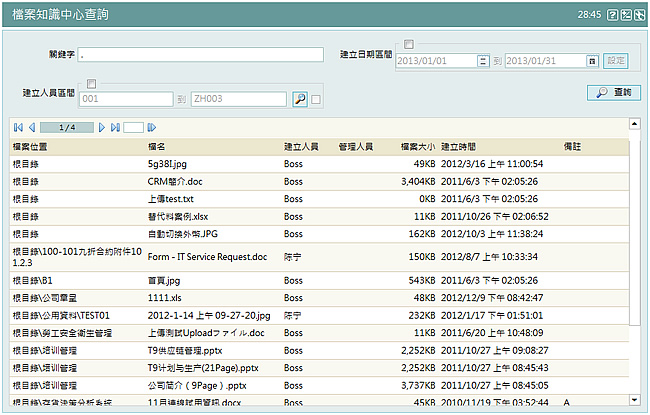The height and width of the screenshot is (415, 650).
Task: Open start date 2013/01/01 picker dropdown
Action: tap(483, 61)
